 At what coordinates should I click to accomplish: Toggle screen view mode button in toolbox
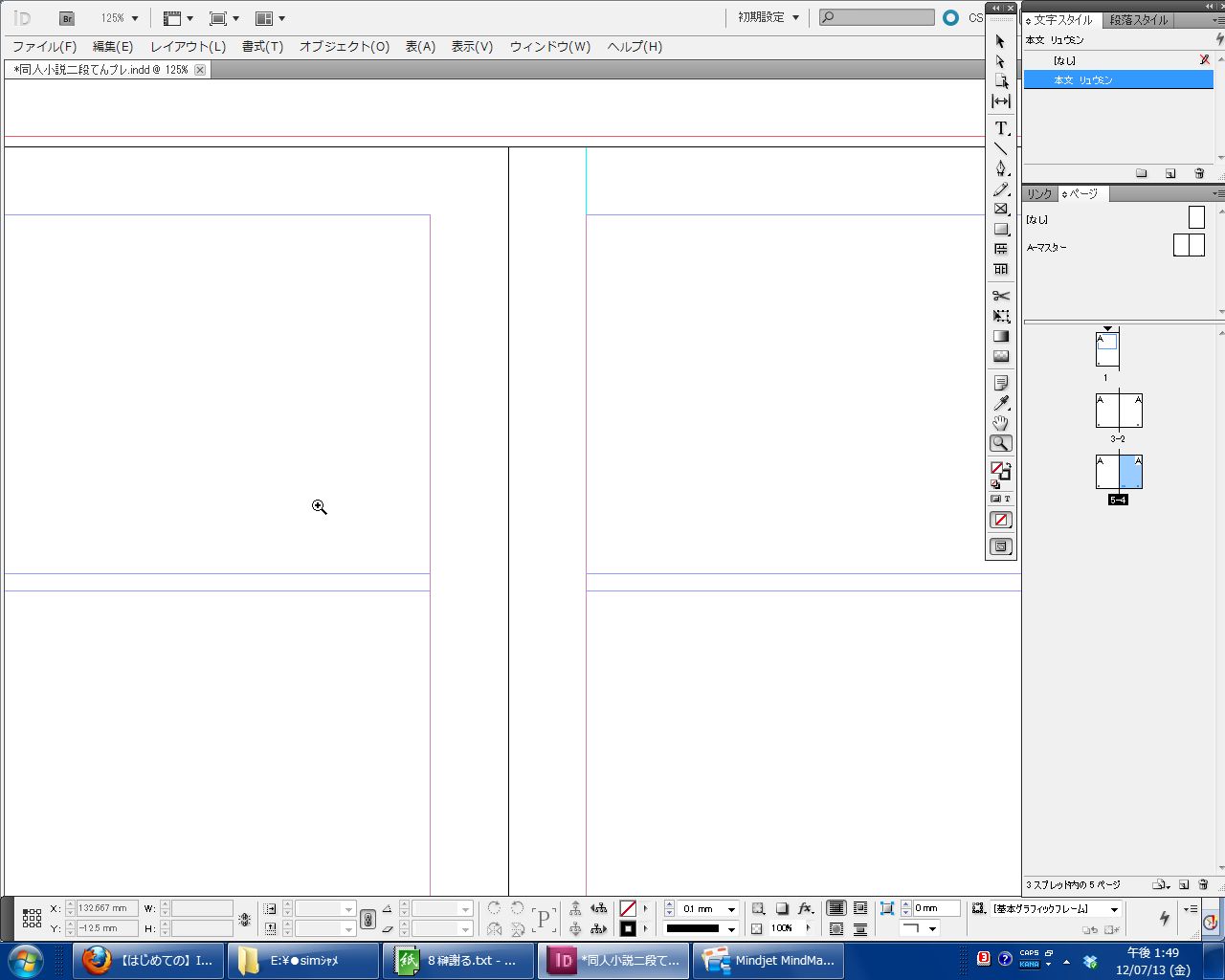click(1000, 546)
